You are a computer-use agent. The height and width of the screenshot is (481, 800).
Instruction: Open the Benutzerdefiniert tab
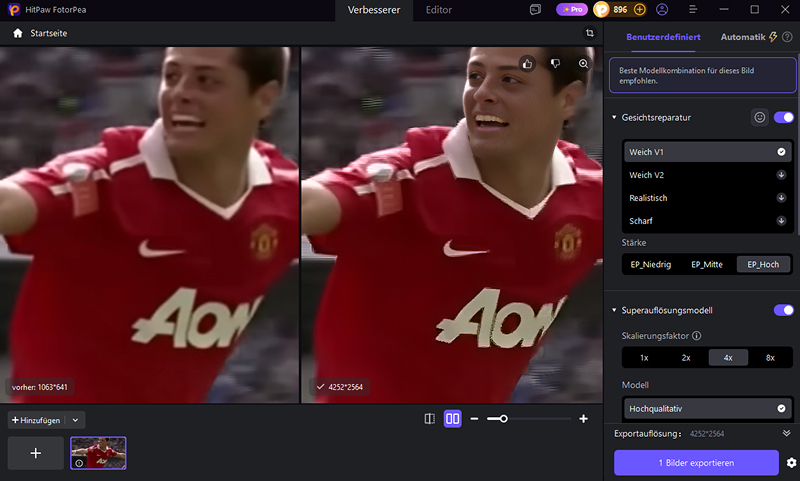pyautogui.click(x=663, y=37)
